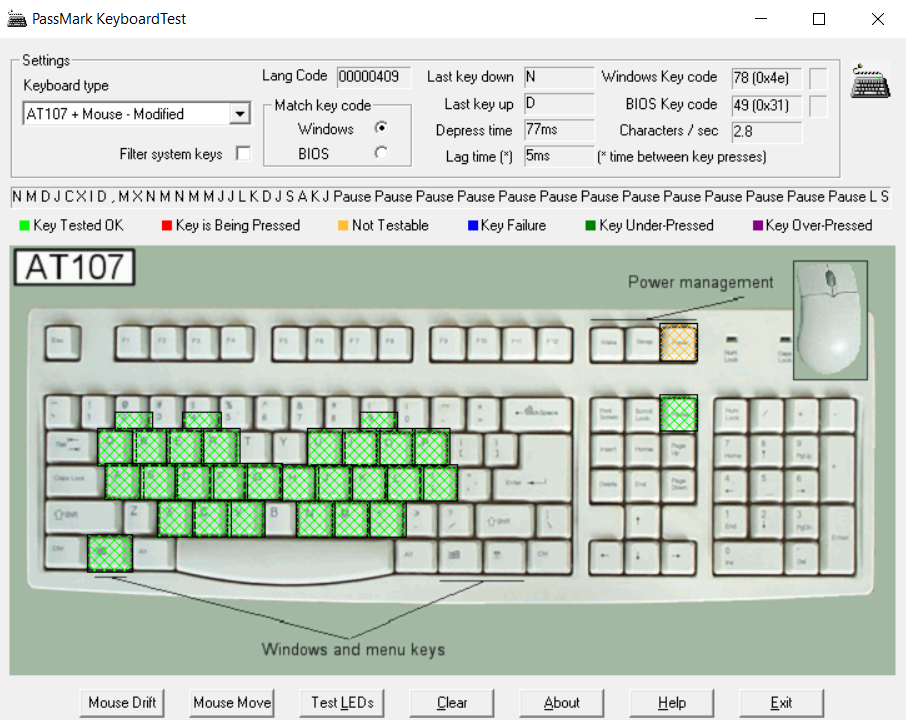The width and height of the screenshot is (906, 720).
Task: Click the Last key down field
Action: [x=559, y=77]
